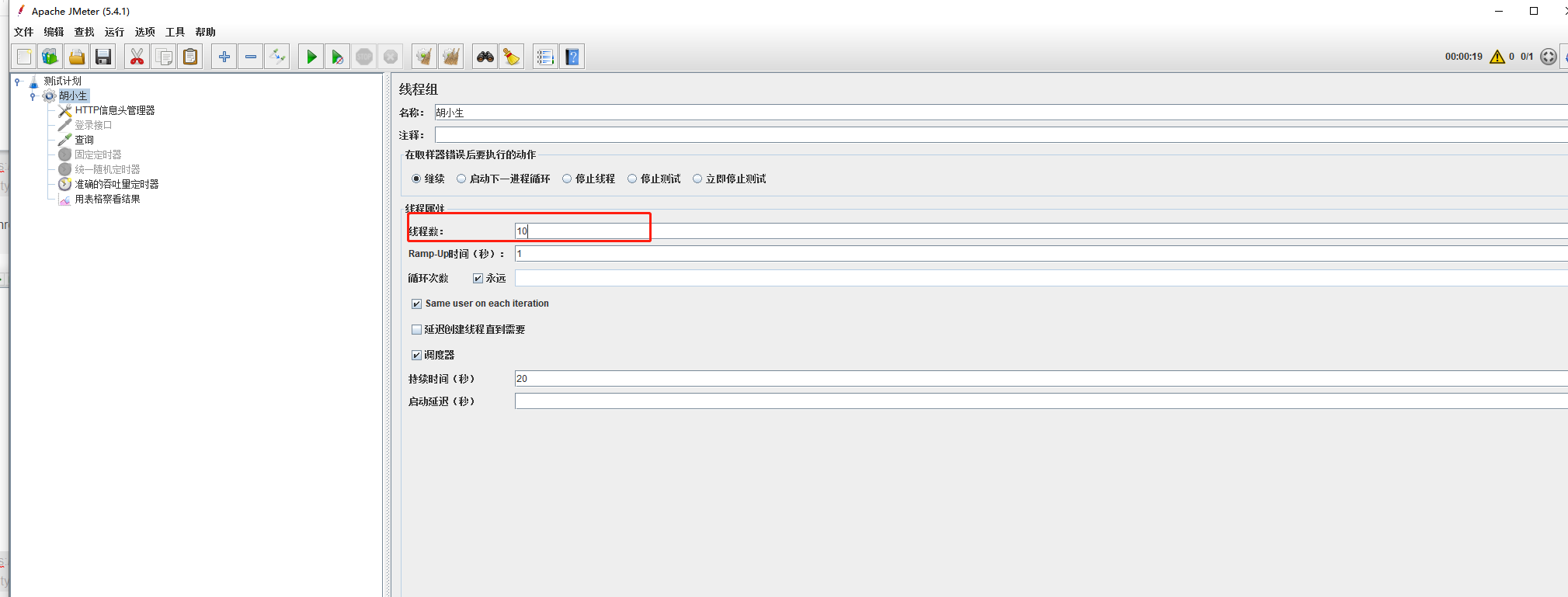This screenshot has width=1568, height=597.
Task: Open the 运行 menu
Action: coord(115,32)
